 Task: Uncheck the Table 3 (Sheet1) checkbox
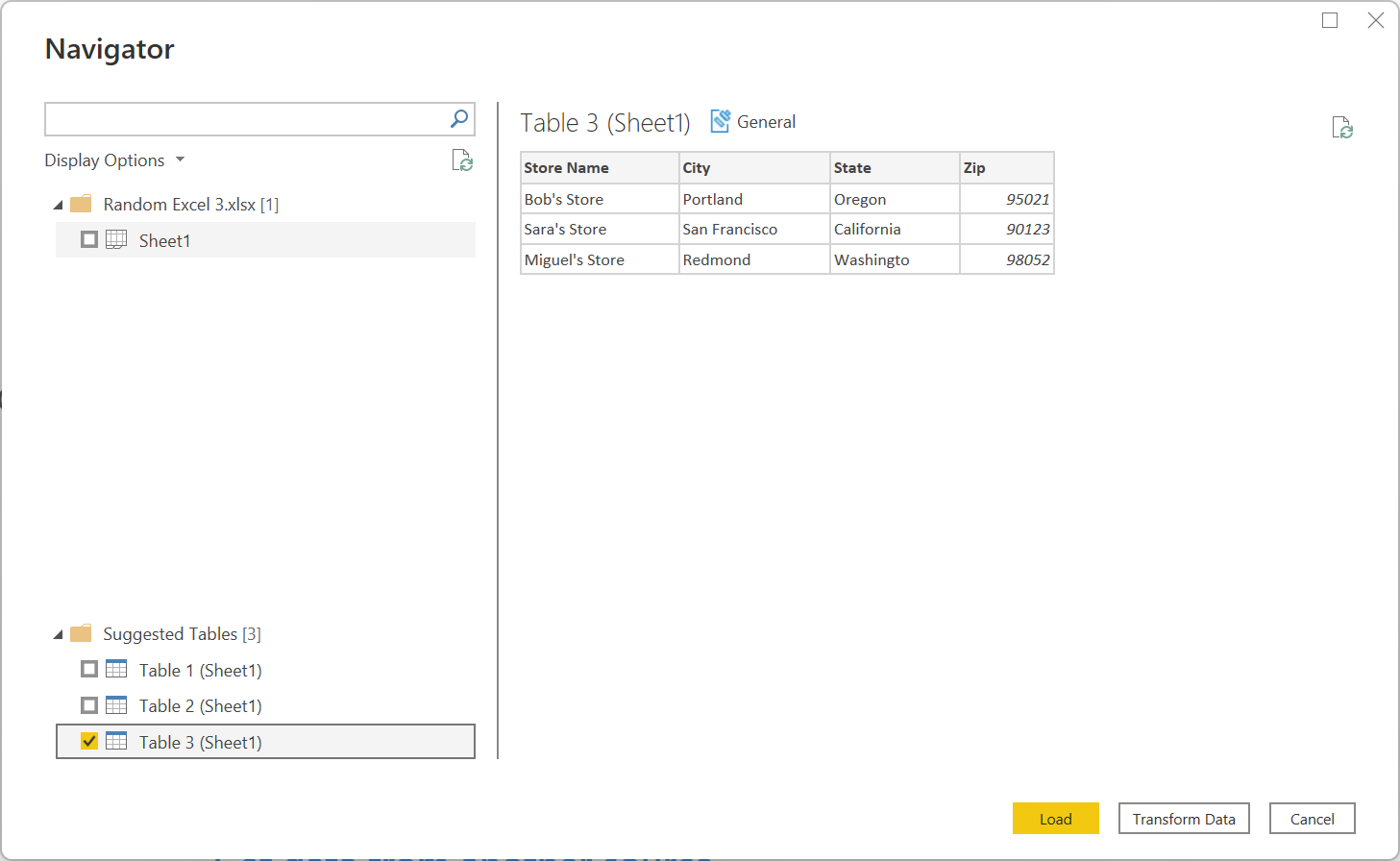coord(88,741)
